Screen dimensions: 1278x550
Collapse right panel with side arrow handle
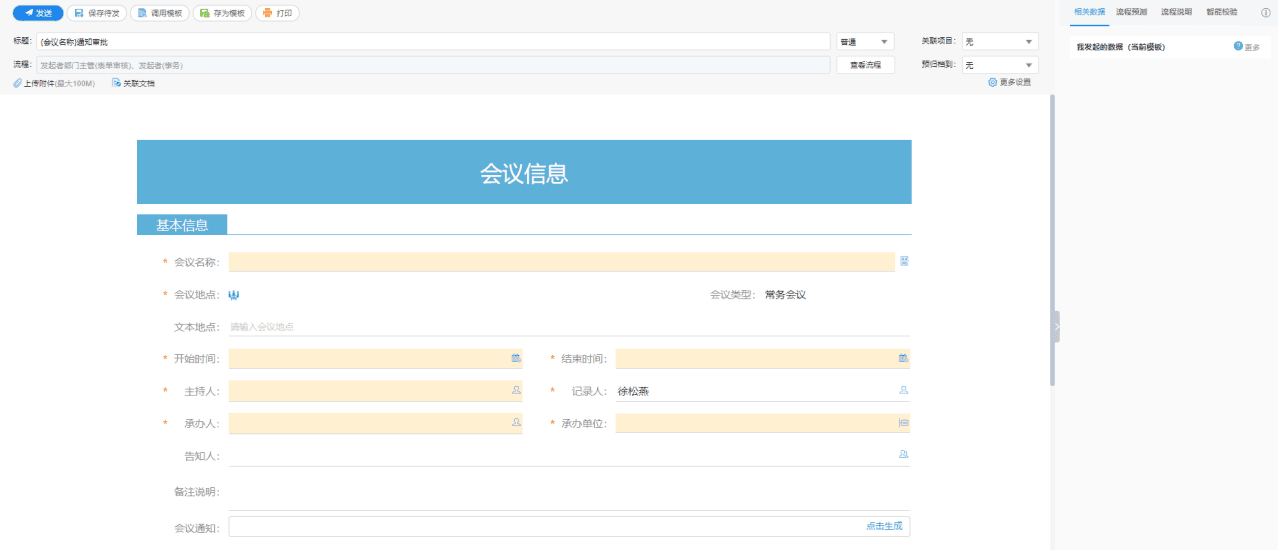[1056, 327]
